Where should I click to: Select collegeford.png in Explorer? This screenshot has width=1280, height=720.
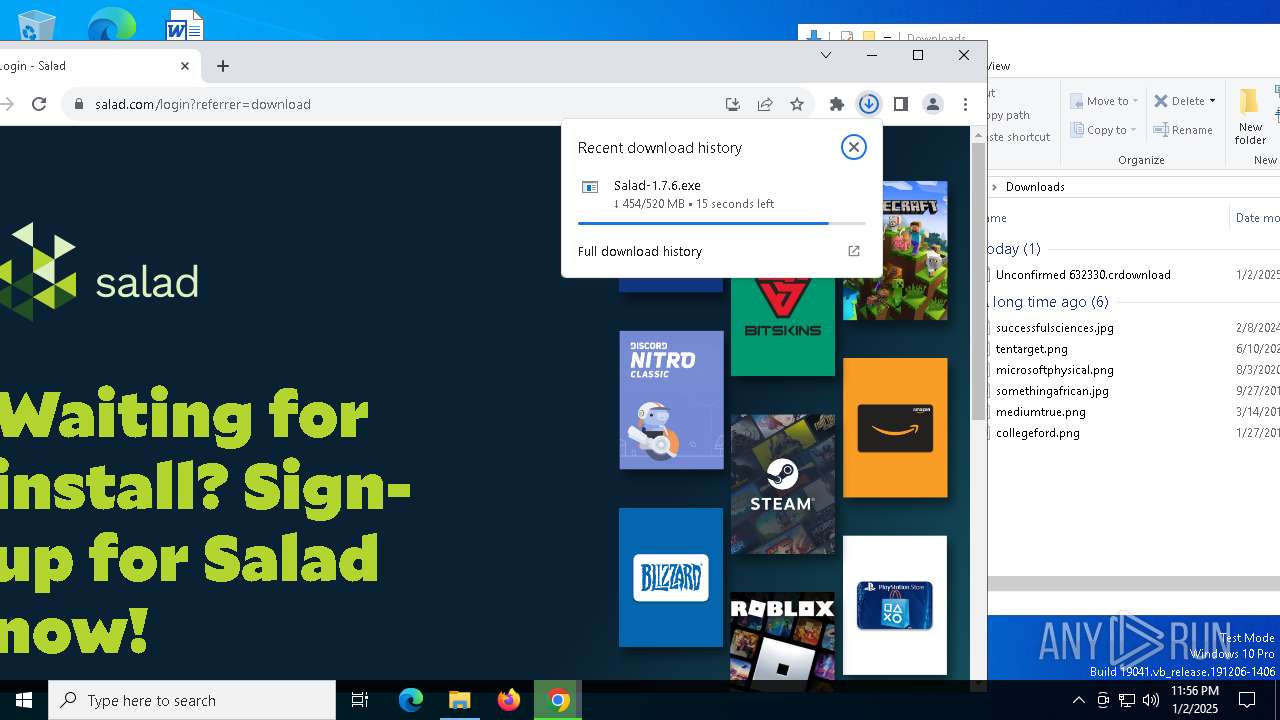(1037, 433)
